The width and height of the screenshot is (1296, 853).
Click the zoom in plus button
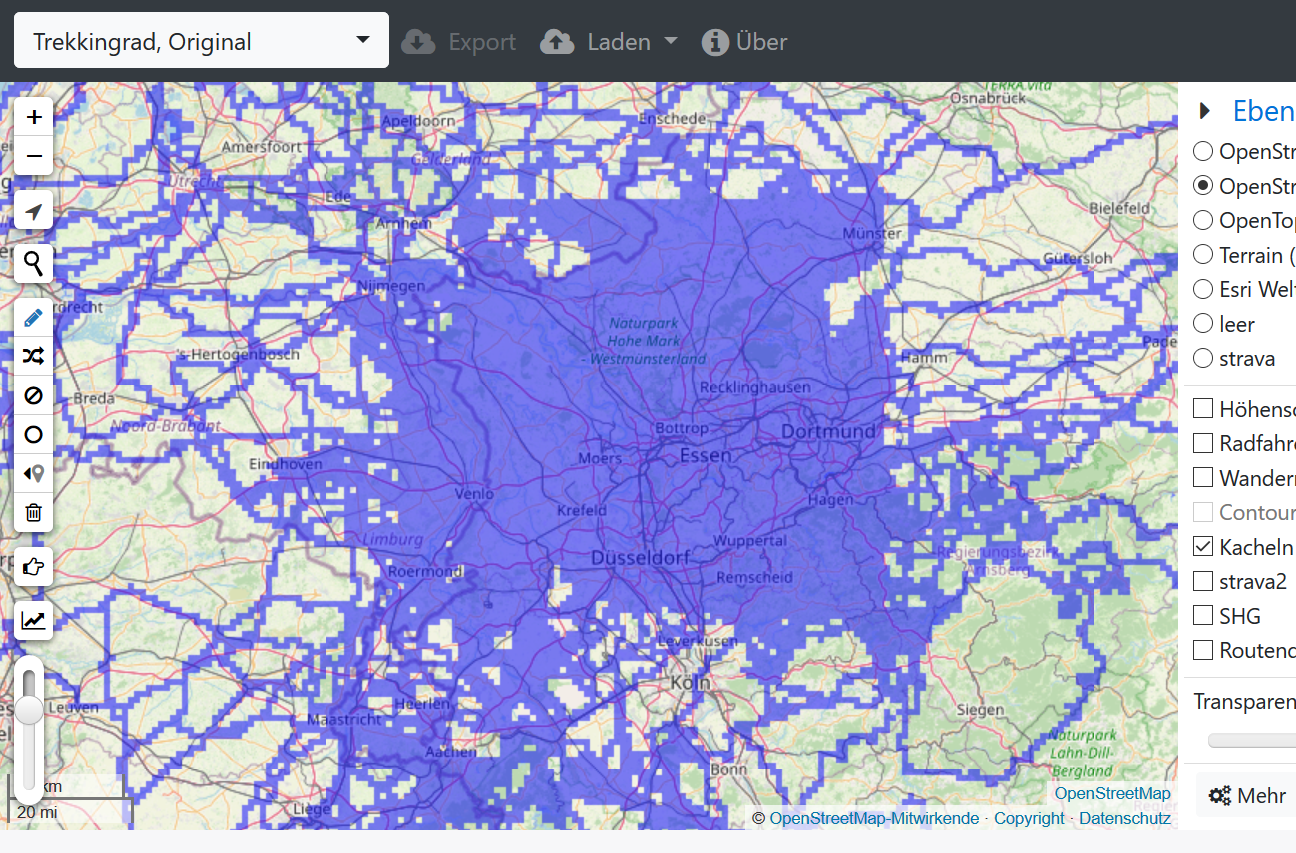(34, 117)
